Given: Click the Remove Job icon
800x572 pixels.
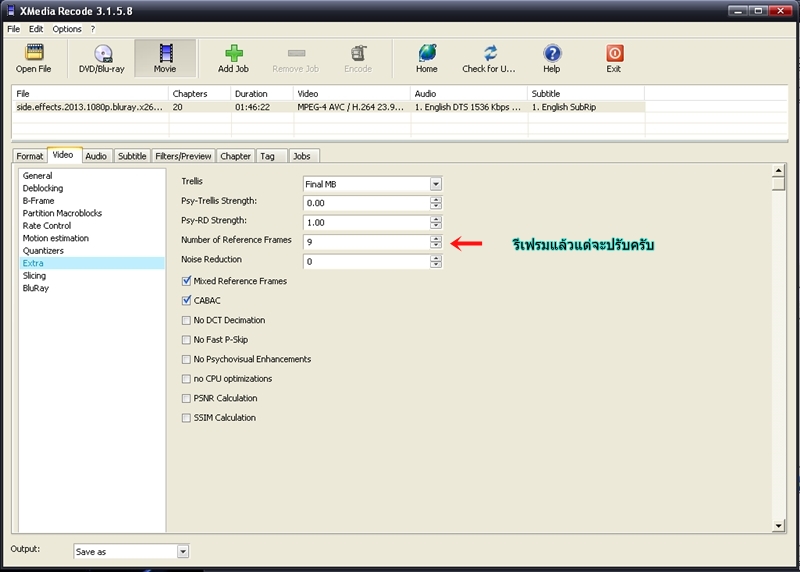Looking at the screenshot, I should (x=296, y=53).
